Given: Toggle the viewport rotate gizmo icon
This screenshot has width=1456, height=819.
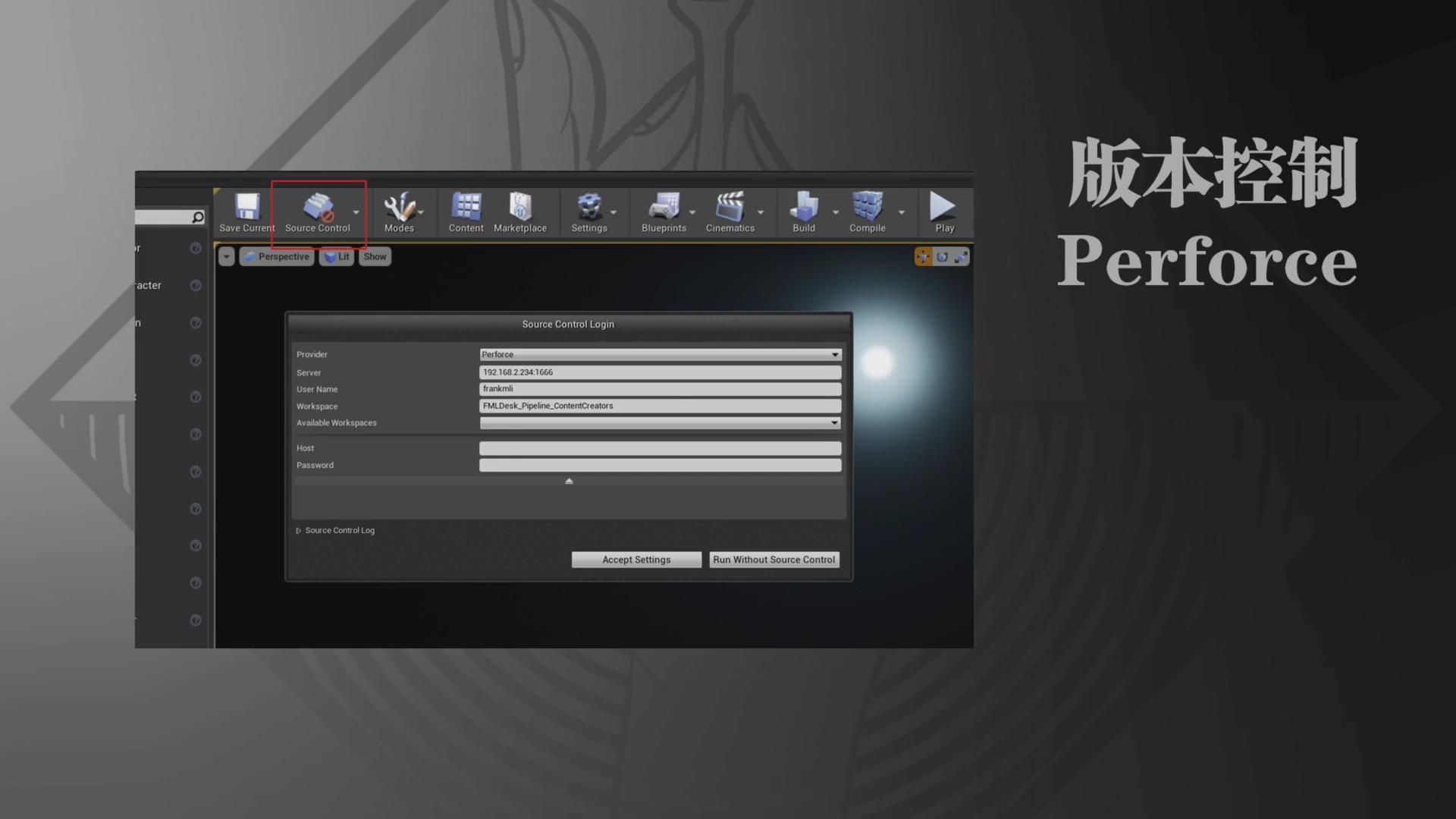Looking at the screenshot, I should point(942,257).
